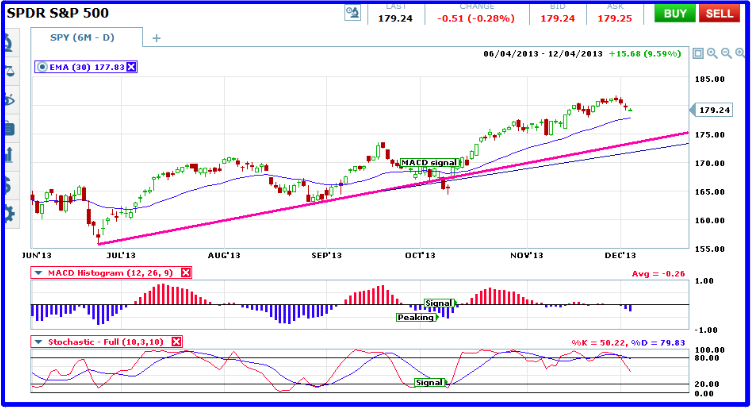The image size is (751, 408).
Task: Open the microscope tool in left sidebar
Action: (7, 44)
